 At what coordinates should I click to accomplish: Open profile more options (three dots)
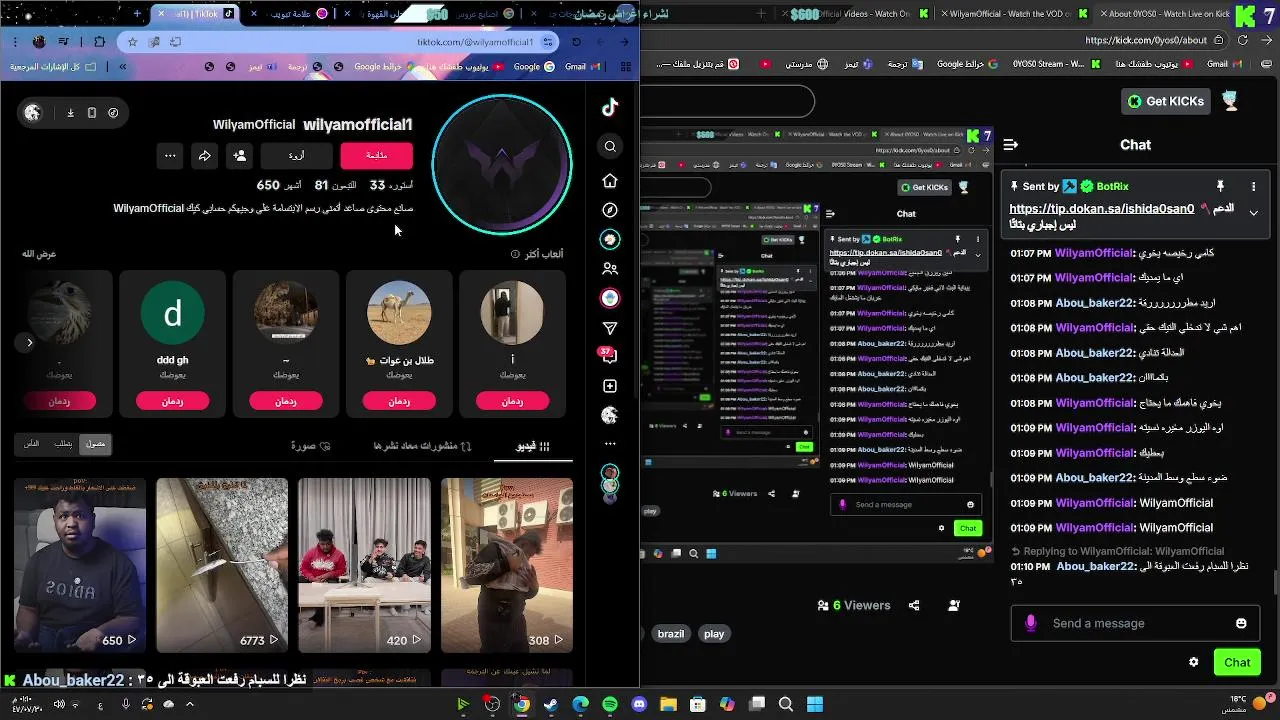[x=170, y=155]
